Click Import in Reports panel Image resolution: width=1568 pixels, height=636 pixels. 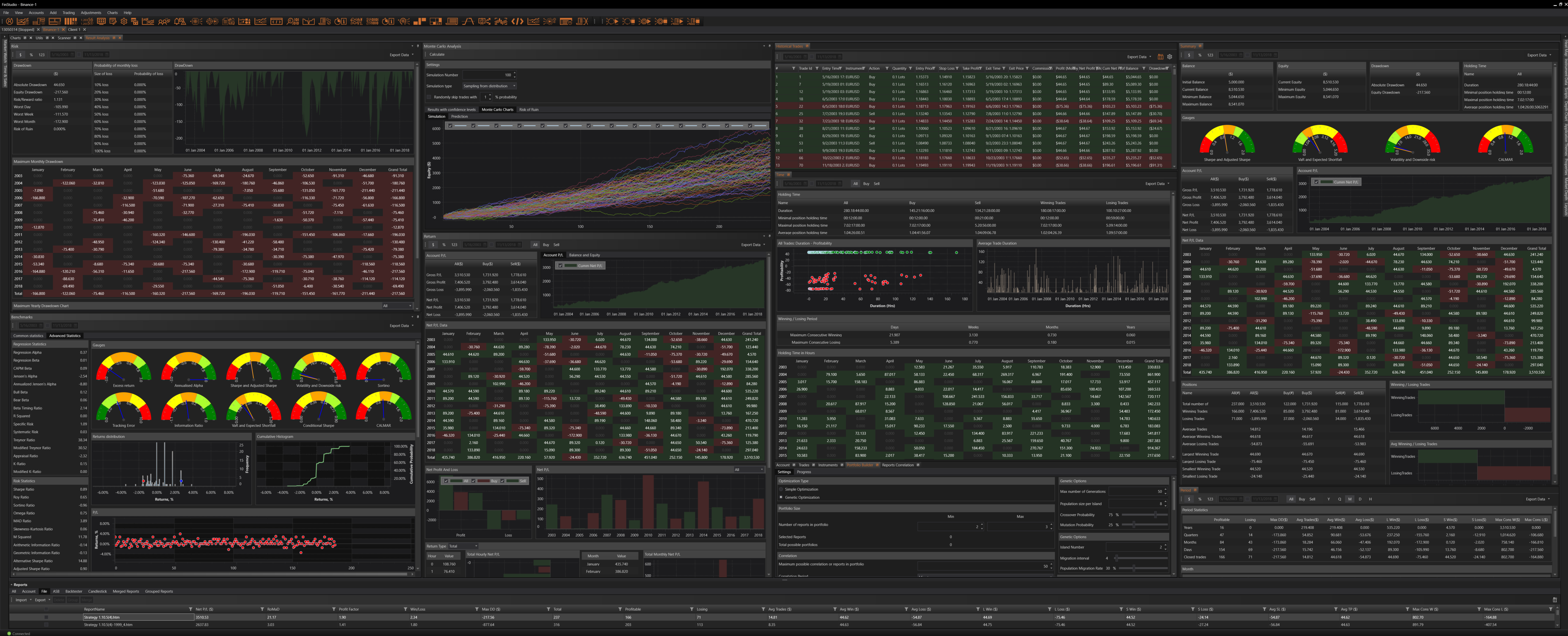(x=21, y=600)
